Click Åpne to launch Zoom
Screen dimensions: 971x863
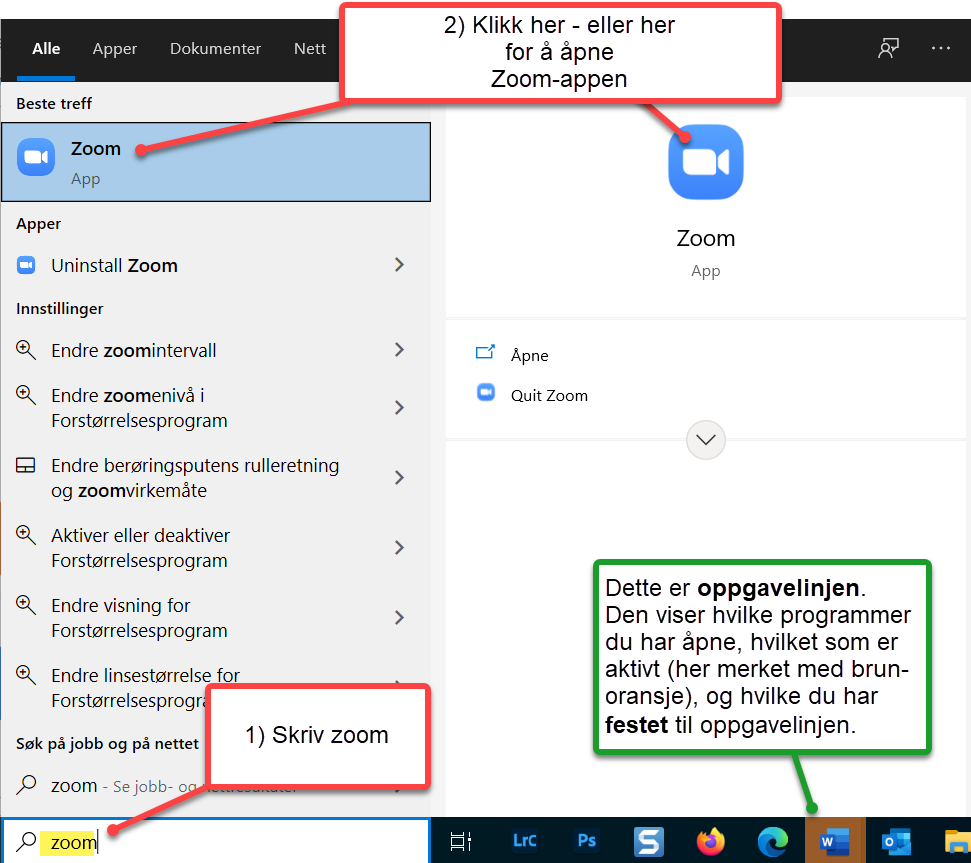coord(529,355)
